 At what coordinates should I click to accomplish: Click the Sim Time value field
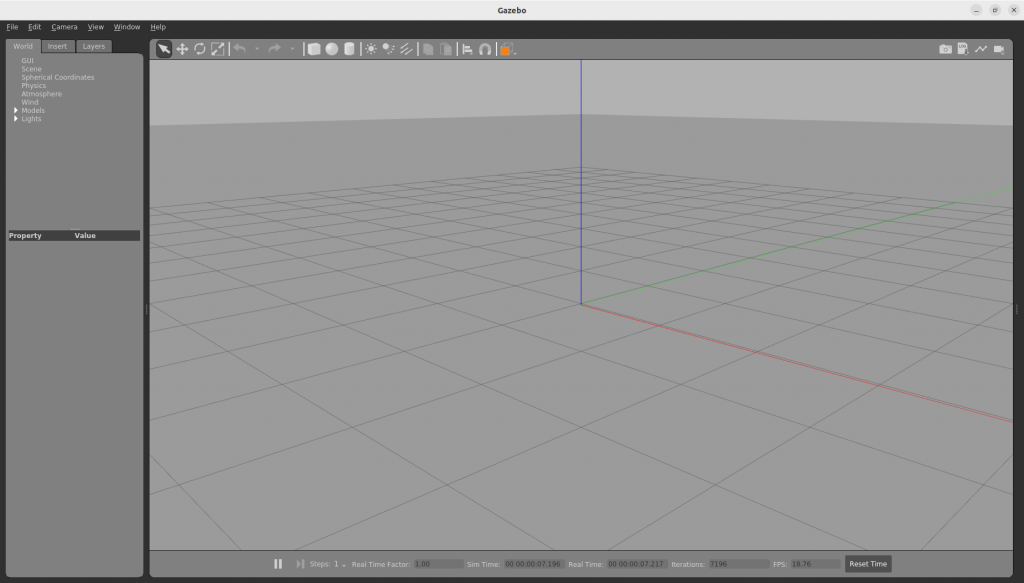pos(534,564)
